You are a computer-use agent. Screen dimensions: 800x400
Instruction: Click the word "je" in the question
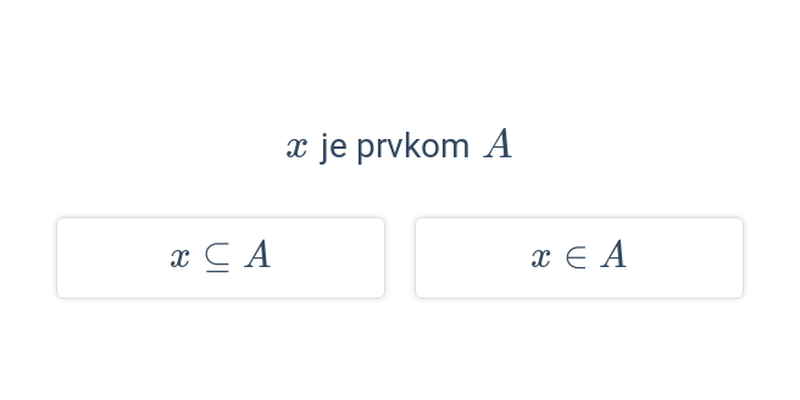(334, 148)
